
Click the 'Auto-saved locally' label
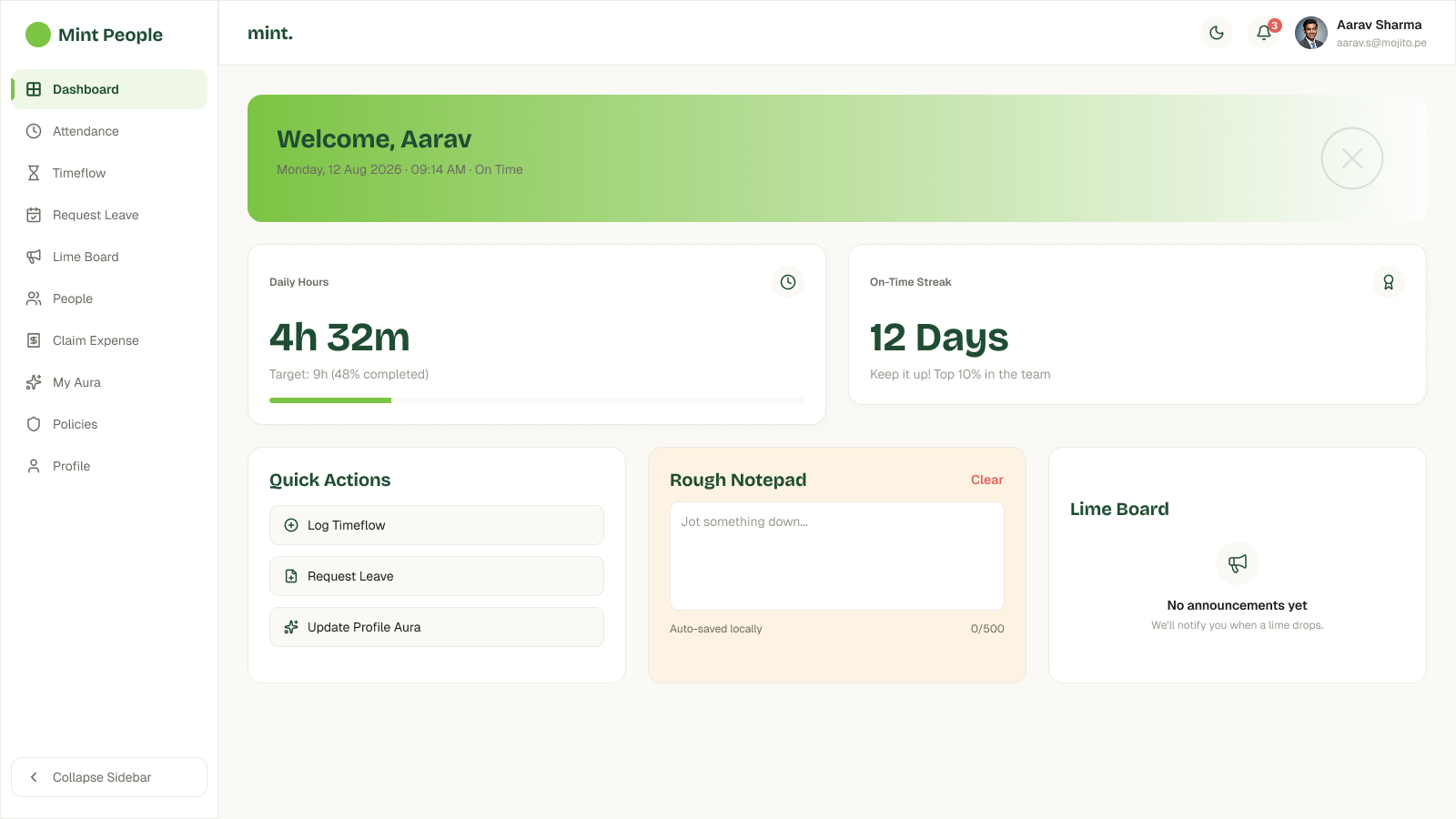tap(716, 629)
